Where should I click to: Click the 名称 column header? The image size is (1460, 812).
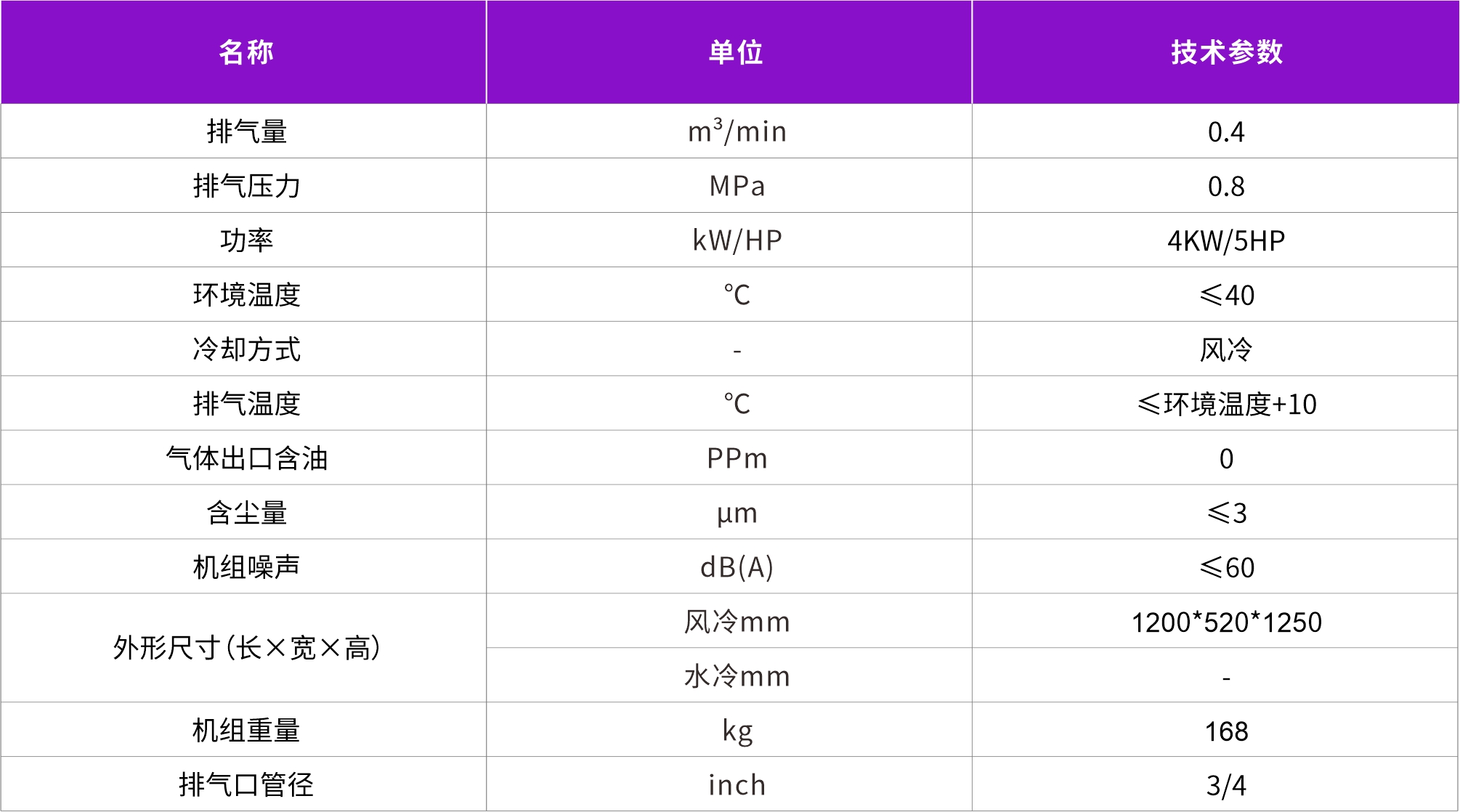246,52
